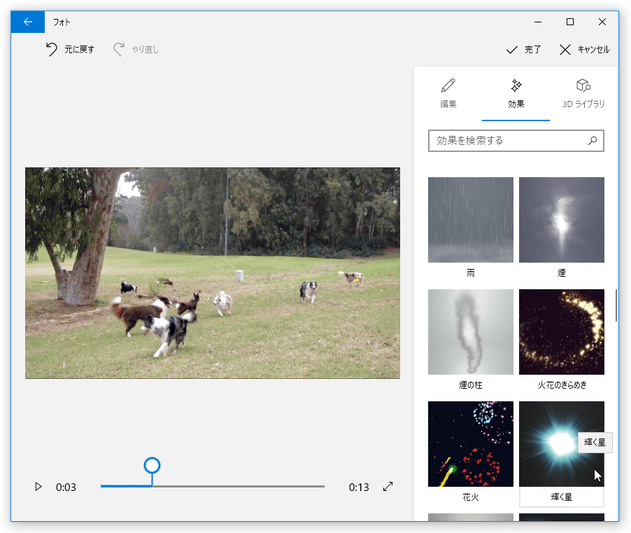Select the 煙の柱 effect thumbnail

click(470, 332)
